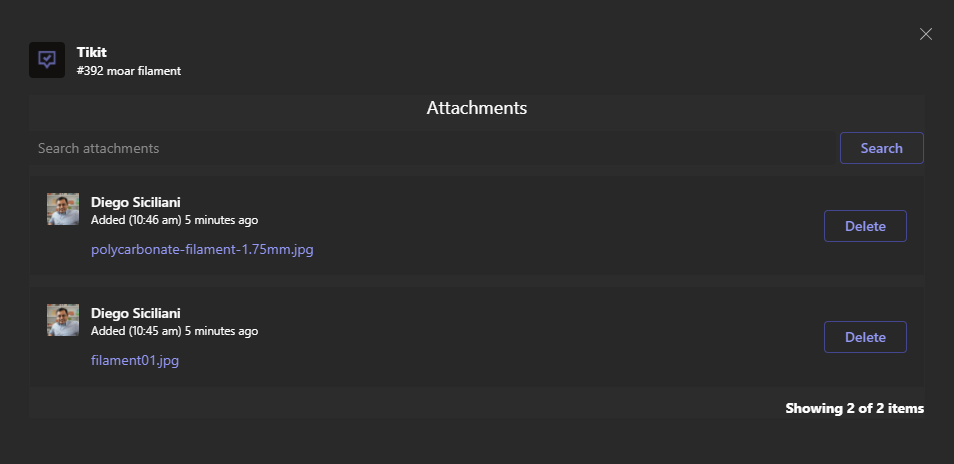Open the filament01.jpg attachment link

pyautogui.click(x=135, y=360)
